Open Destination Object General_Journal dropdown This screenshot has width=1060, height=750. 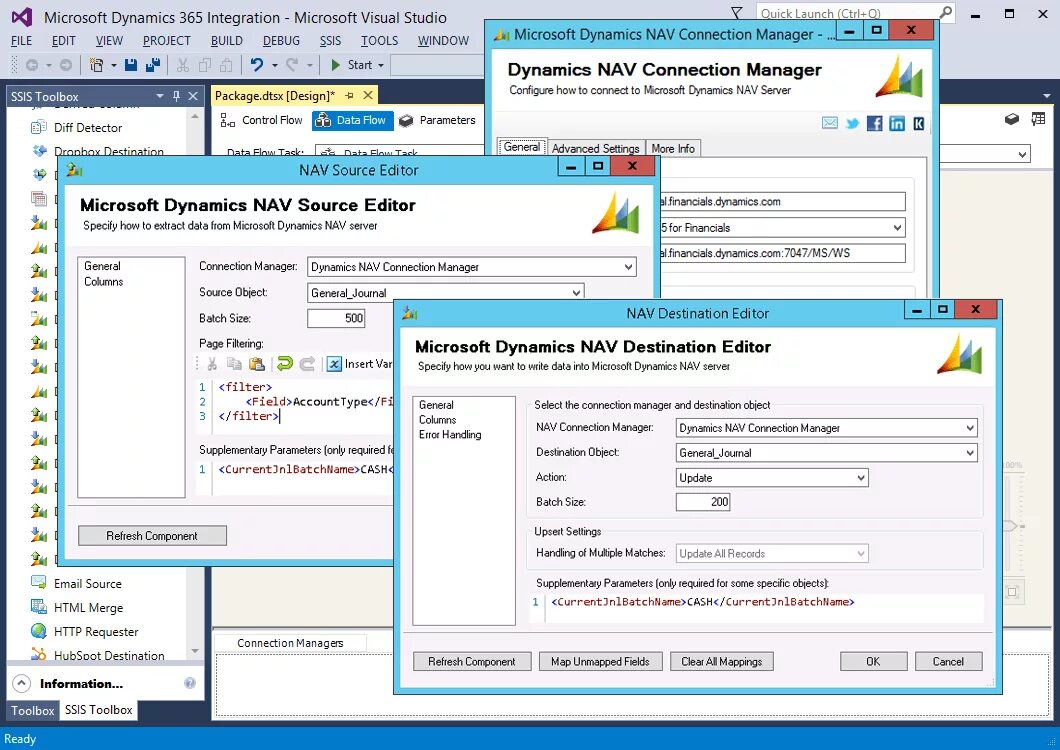point(969,452)
